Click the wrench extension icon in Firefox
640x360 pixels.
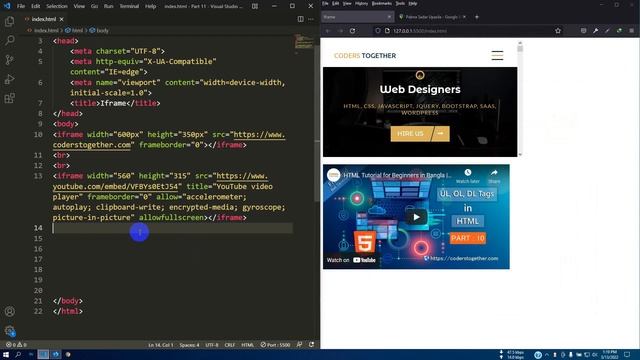(596, 31)
